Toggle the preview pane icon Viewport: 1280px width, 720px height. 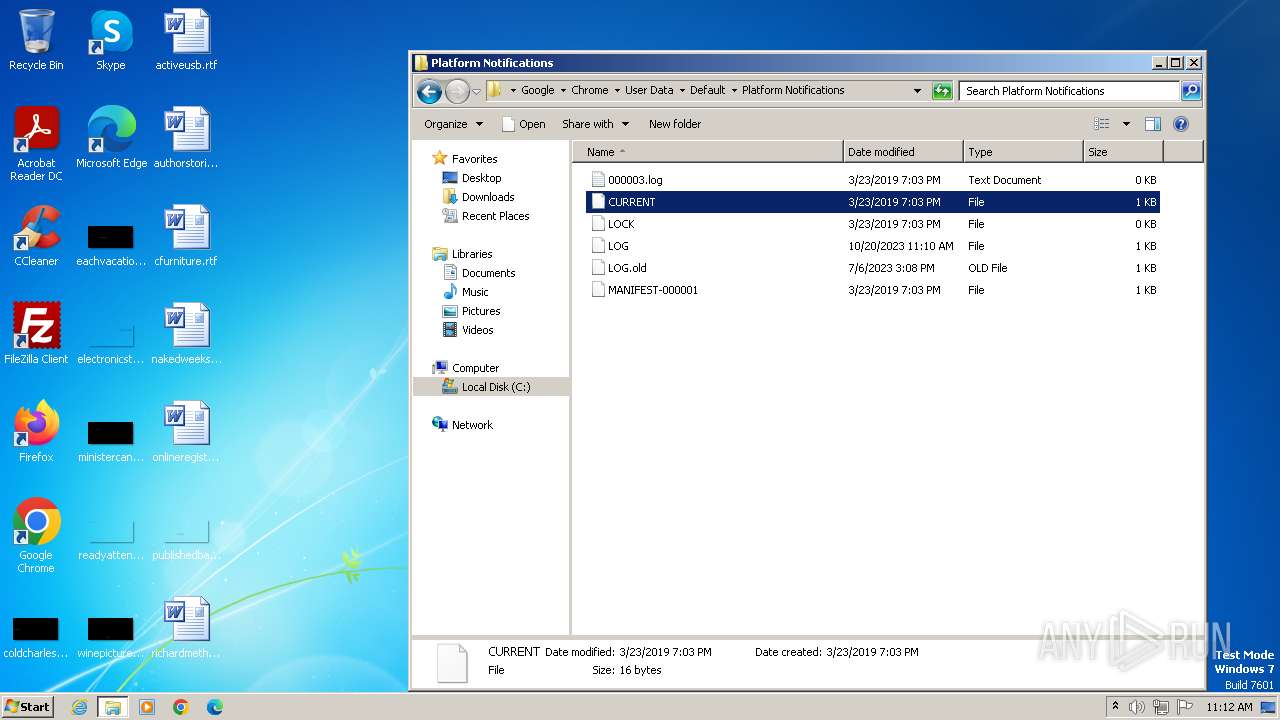click(1153, 124)
